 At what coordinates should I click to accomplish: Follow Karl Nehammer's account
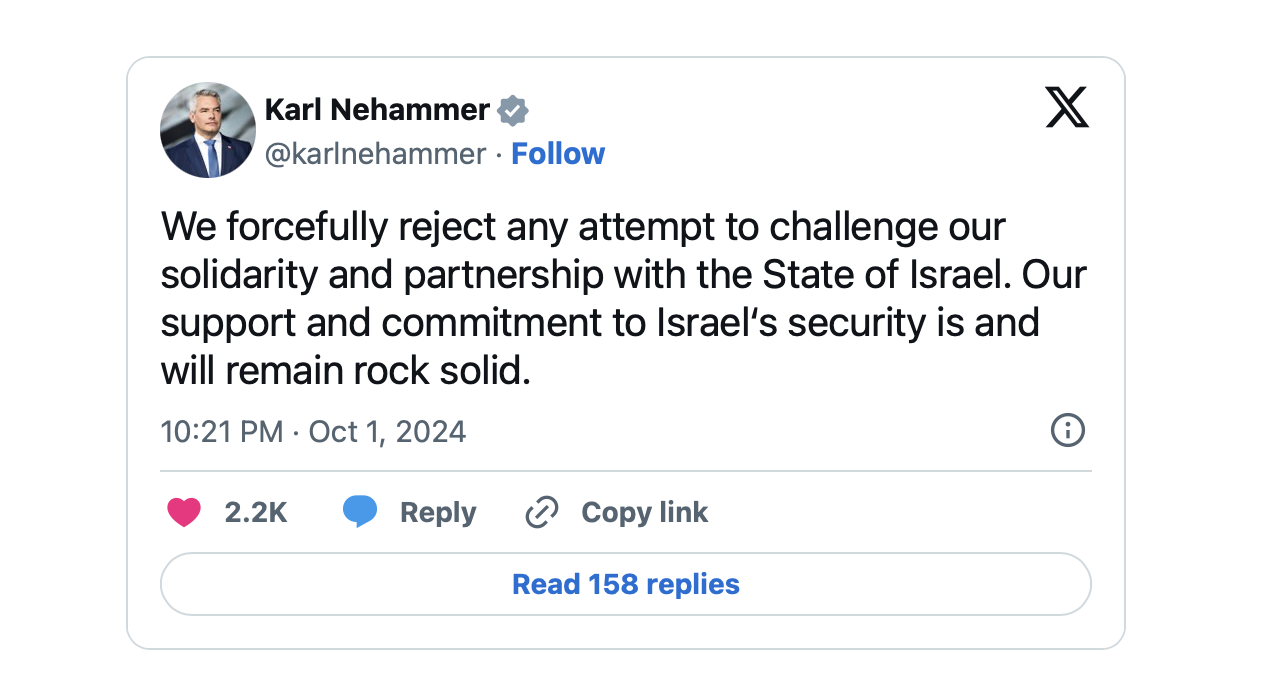tap(558, 154)
